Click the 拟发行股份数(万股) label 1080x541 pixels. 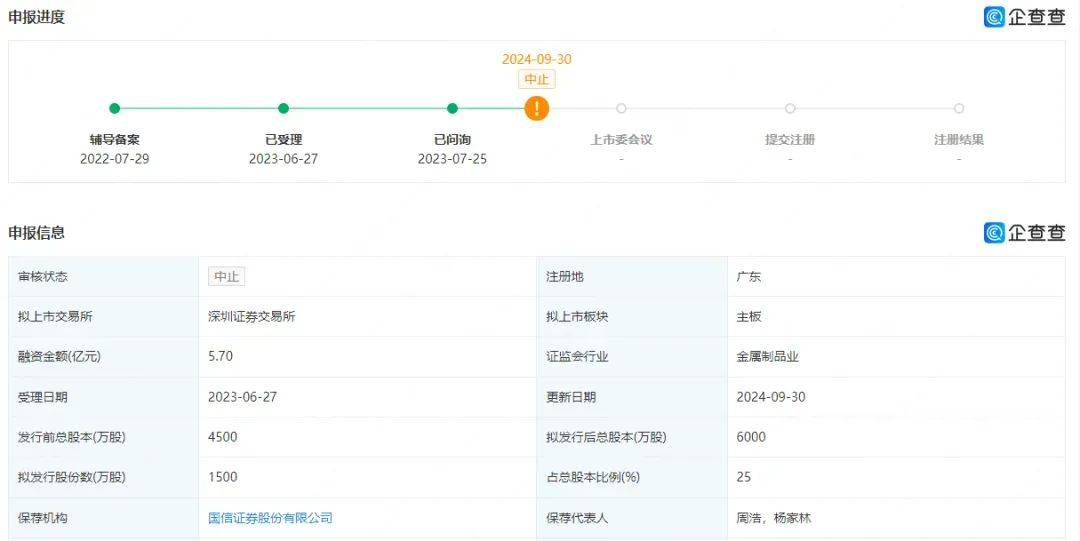(72, 477)
